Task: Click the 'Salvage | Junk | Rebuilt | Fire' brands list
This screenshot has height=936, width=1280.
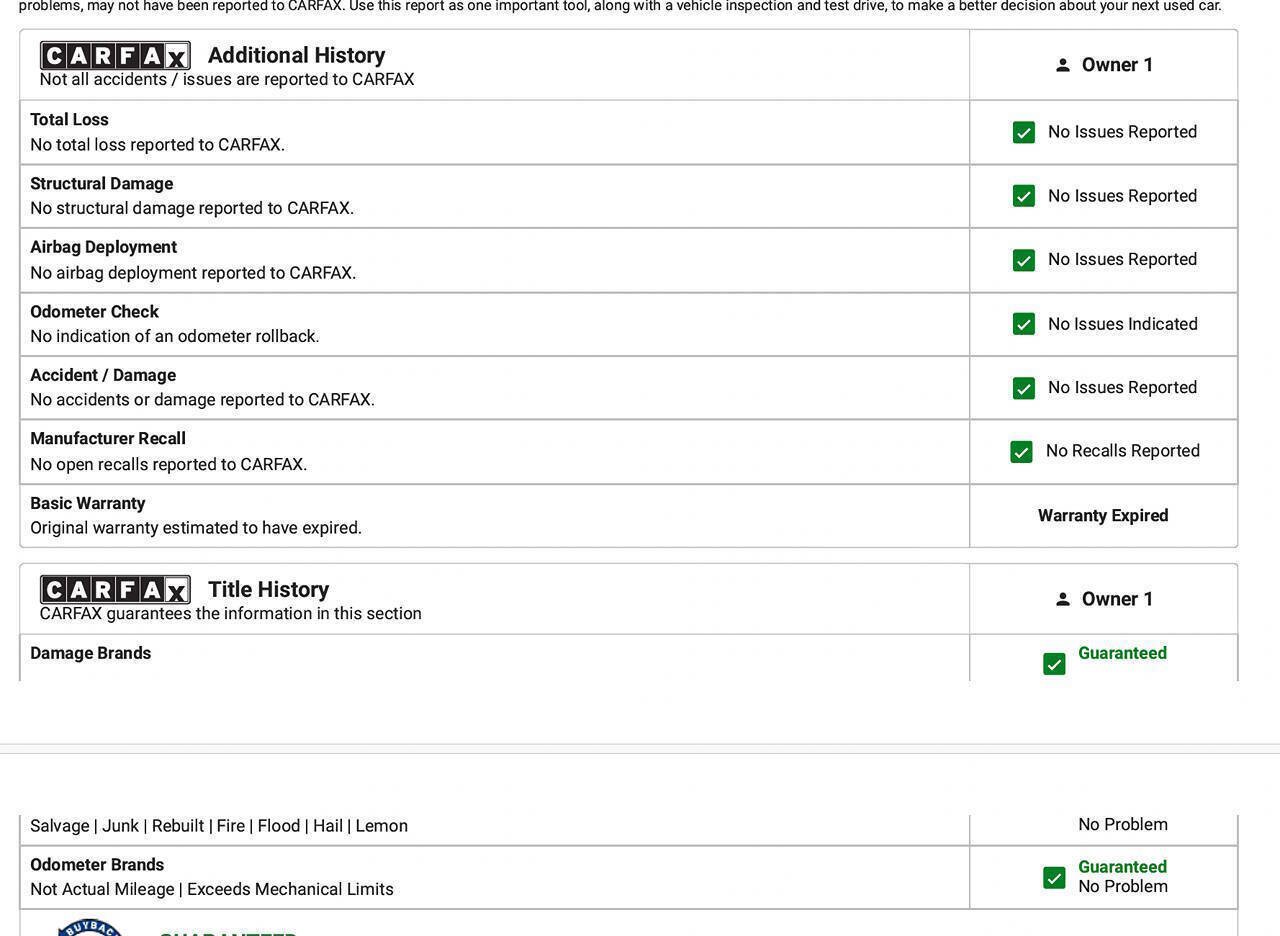Action: [219, 826]
